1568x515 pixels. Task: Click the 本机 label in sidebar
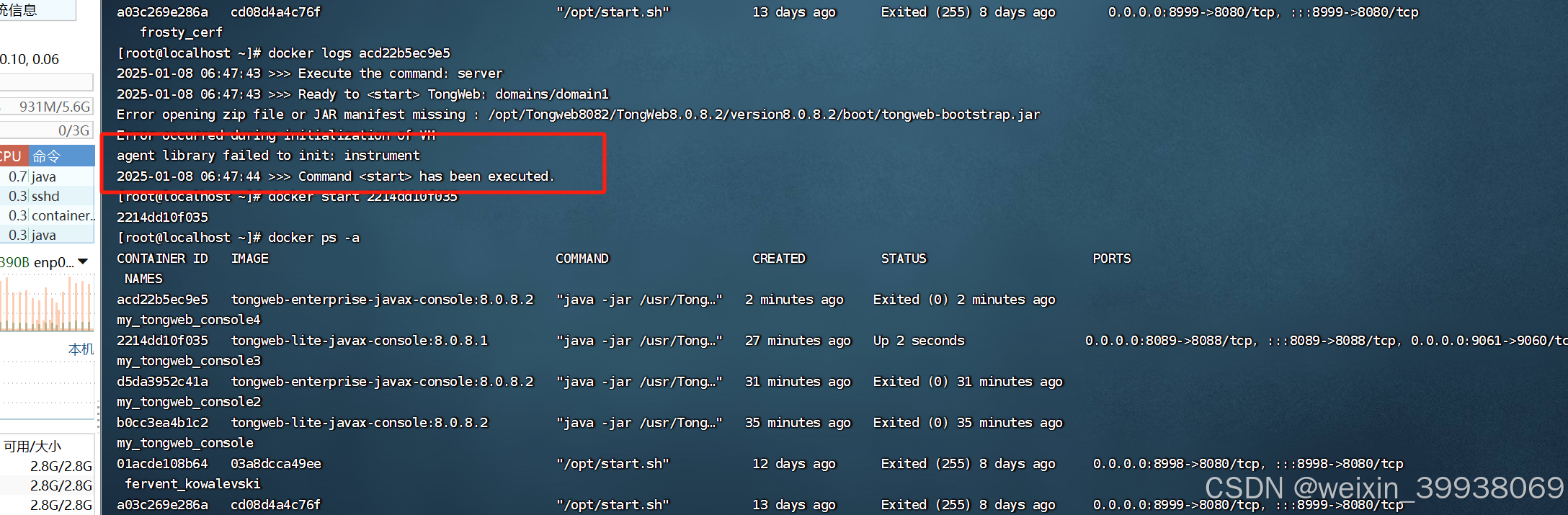81,349
